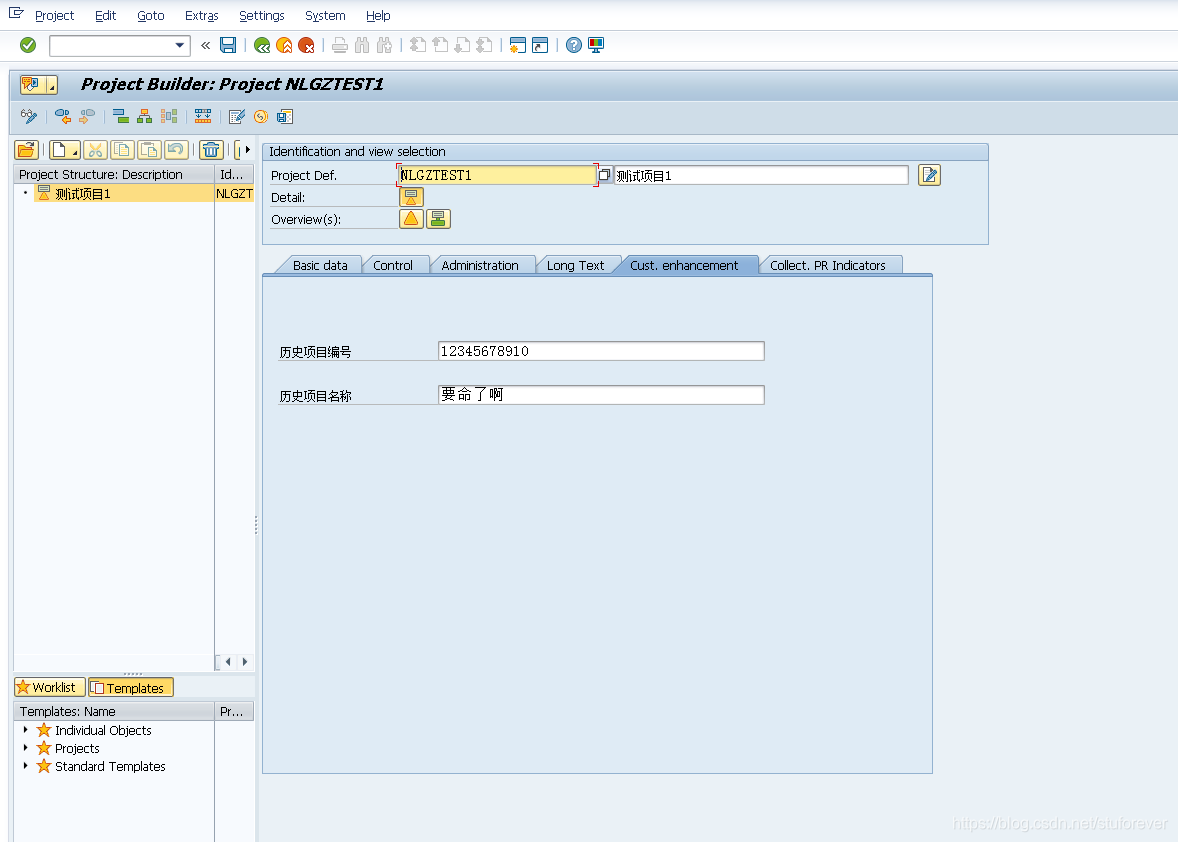The image size is (1178, 842).
Task: Click the blue Help question mark icon
Action: point(574,45)
